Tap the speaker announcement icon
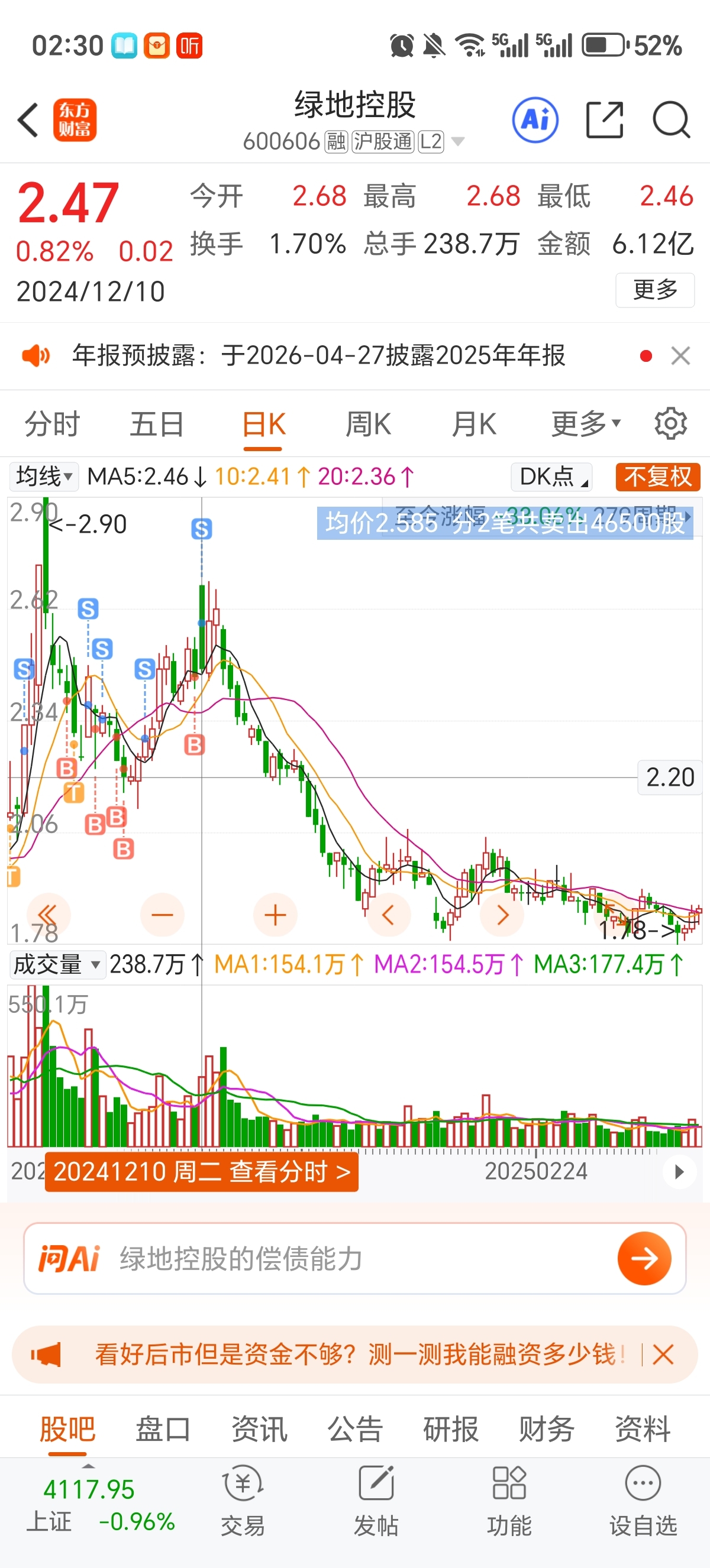Viewport: 710px width, 1568px height. click(x=36, y=355)
